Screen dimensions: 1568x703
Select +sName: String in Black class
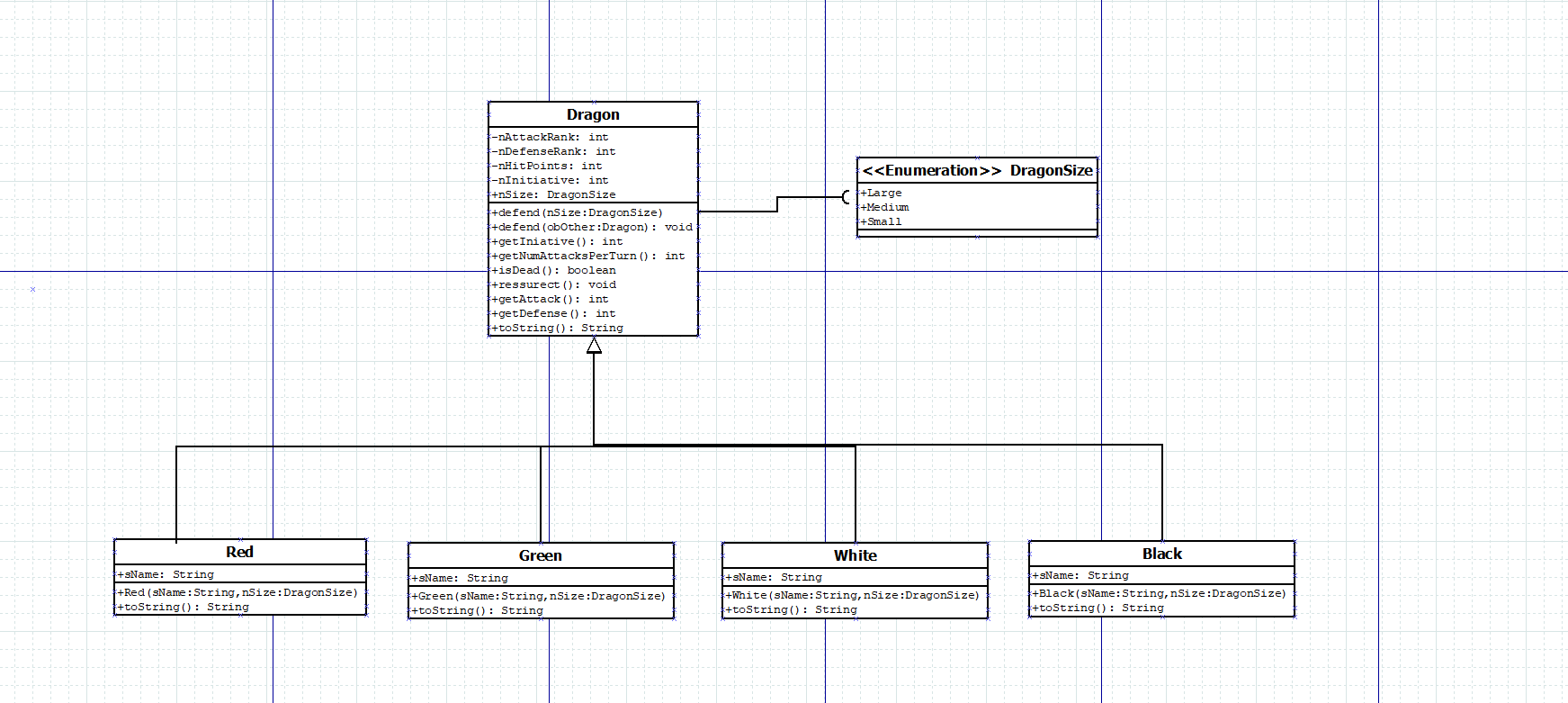(x=1080, y=575)
